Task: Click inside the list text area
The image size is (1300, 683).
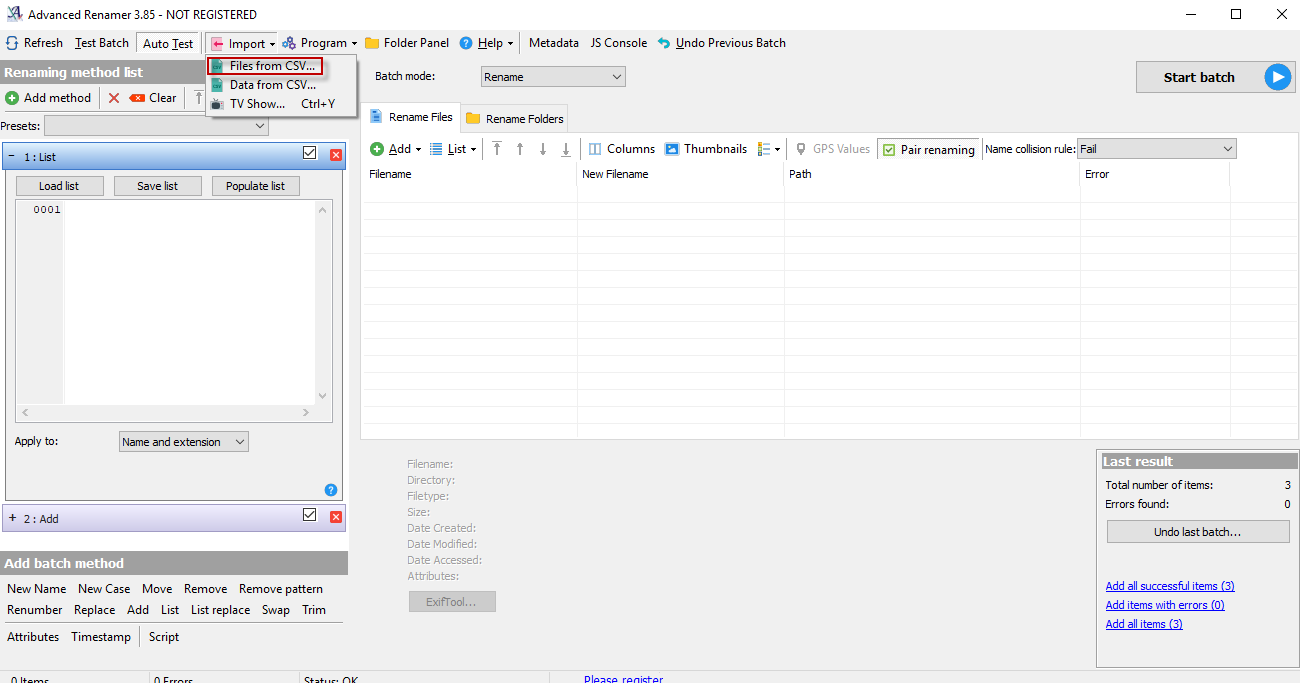Action: pos(190,302)
